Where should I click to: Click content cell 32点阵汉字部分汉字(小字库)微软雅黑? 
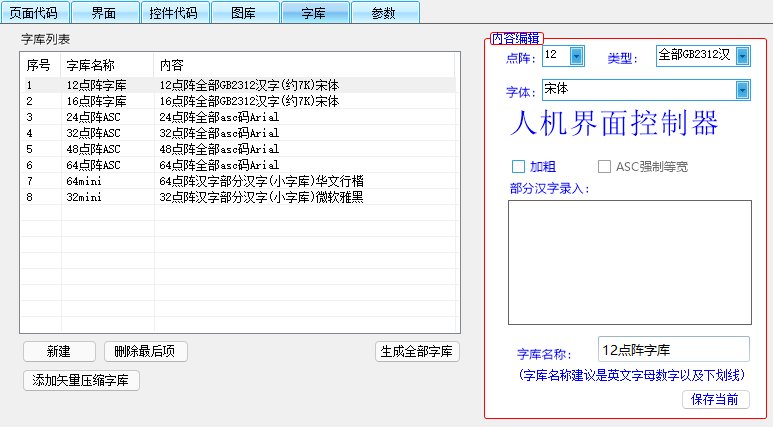261,197
